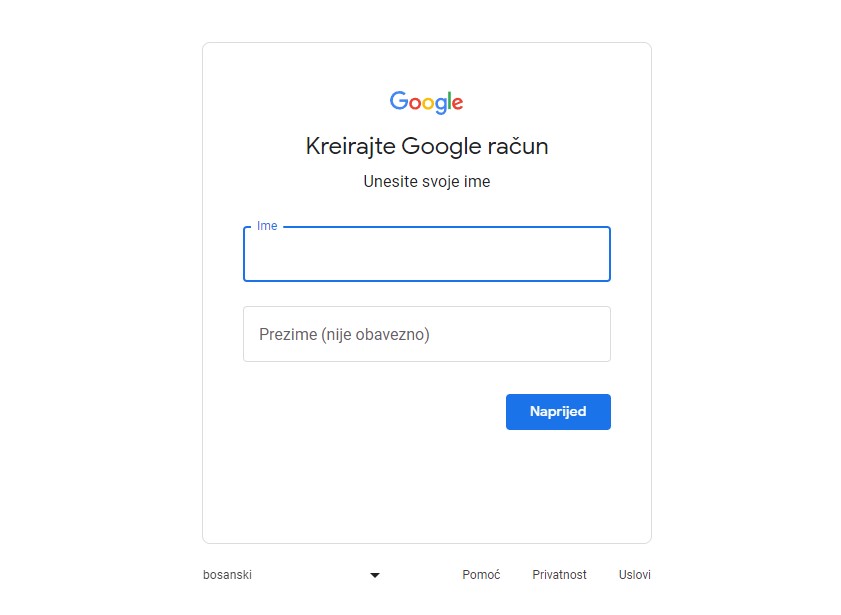Image resolution: width=841 pixels, height=615 pixels.
Task: Open the Privatnost privacy page
Action: click(559, 575)
